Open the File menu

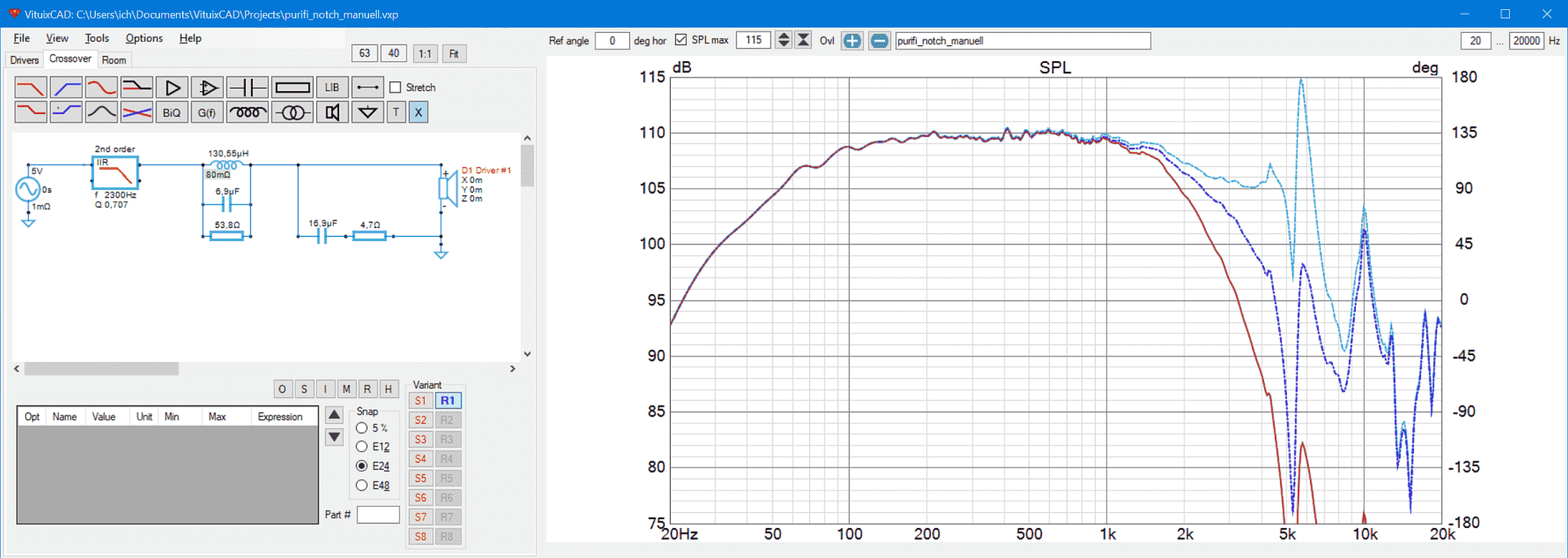pyautogui.click(x=21, y=38)
